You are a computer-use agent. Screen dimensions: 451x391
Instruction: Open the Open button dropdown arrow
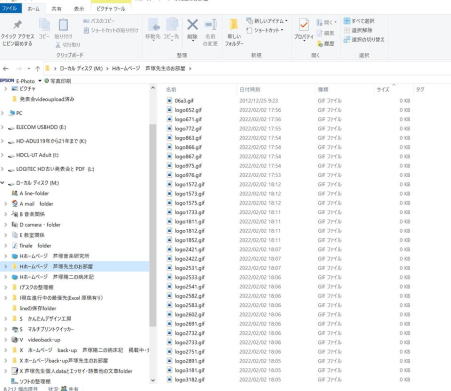pos(335,22)
